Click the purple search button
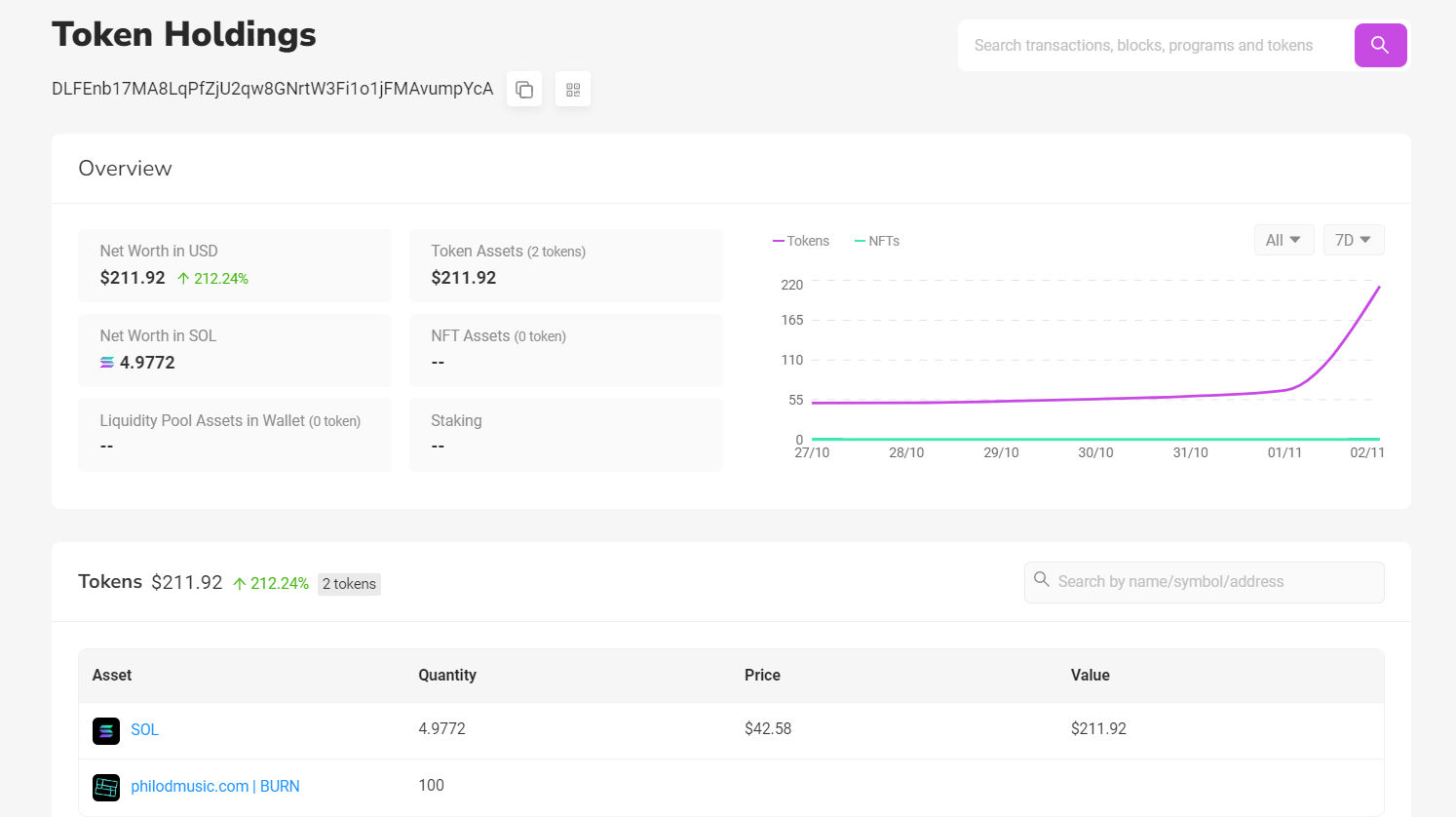 point(1380,45)
